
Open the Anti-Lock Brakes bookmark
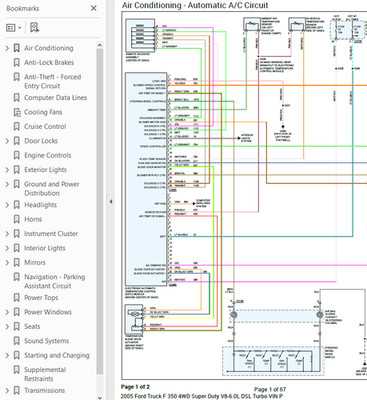coord(49,62)
